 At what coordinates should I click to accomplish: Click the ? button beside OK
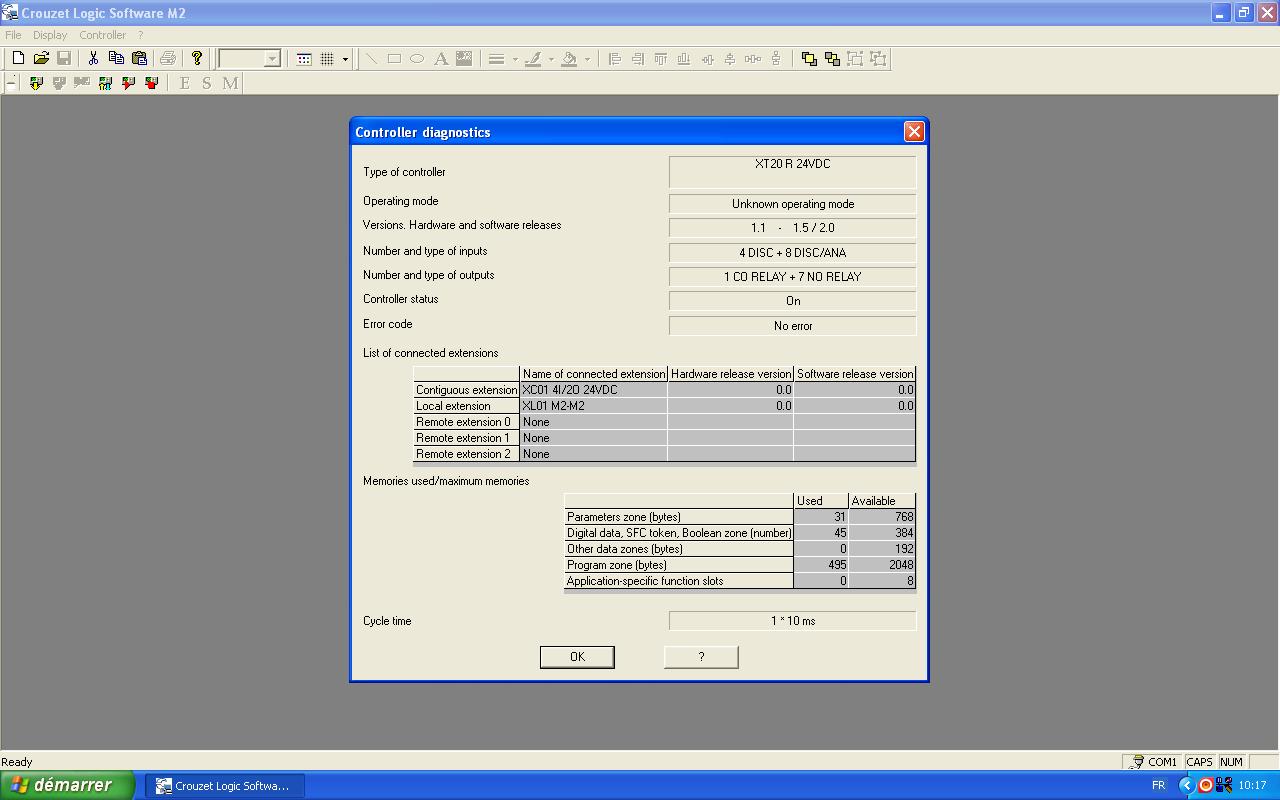[701, 657]
